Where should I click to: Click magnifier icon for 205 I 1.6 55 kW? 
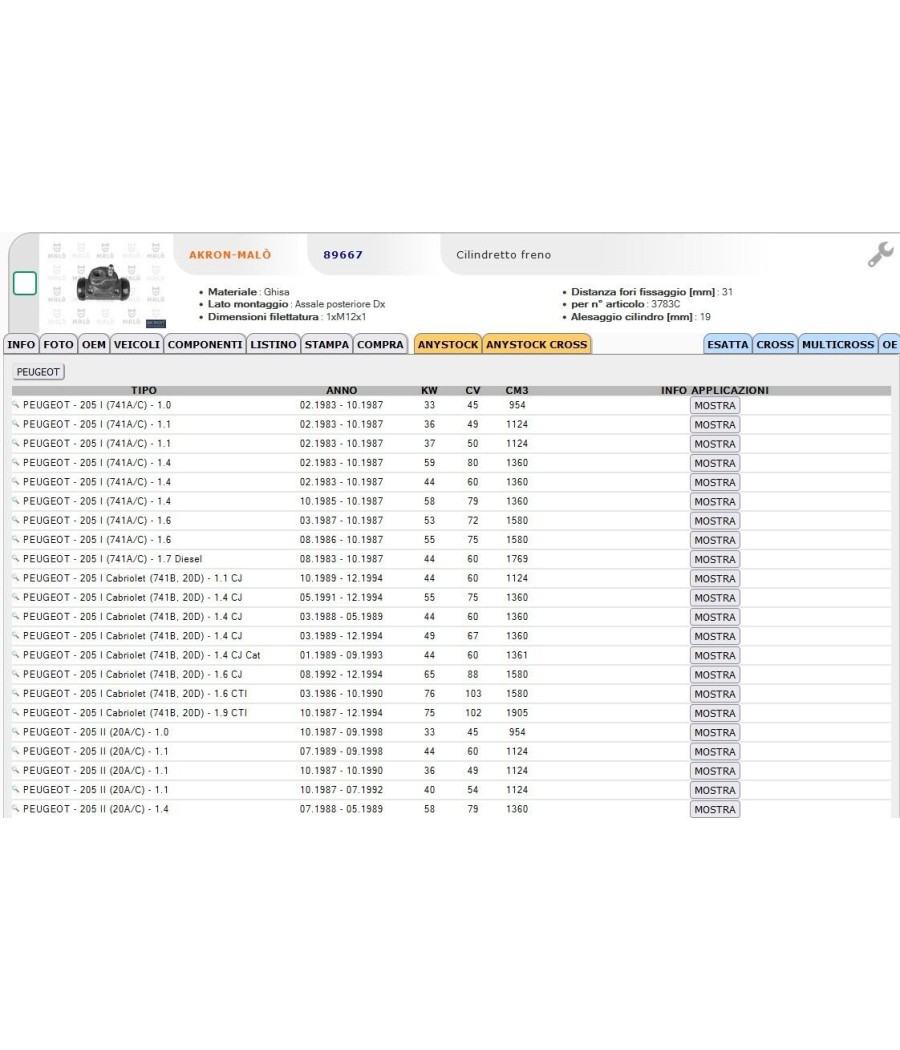15,539
